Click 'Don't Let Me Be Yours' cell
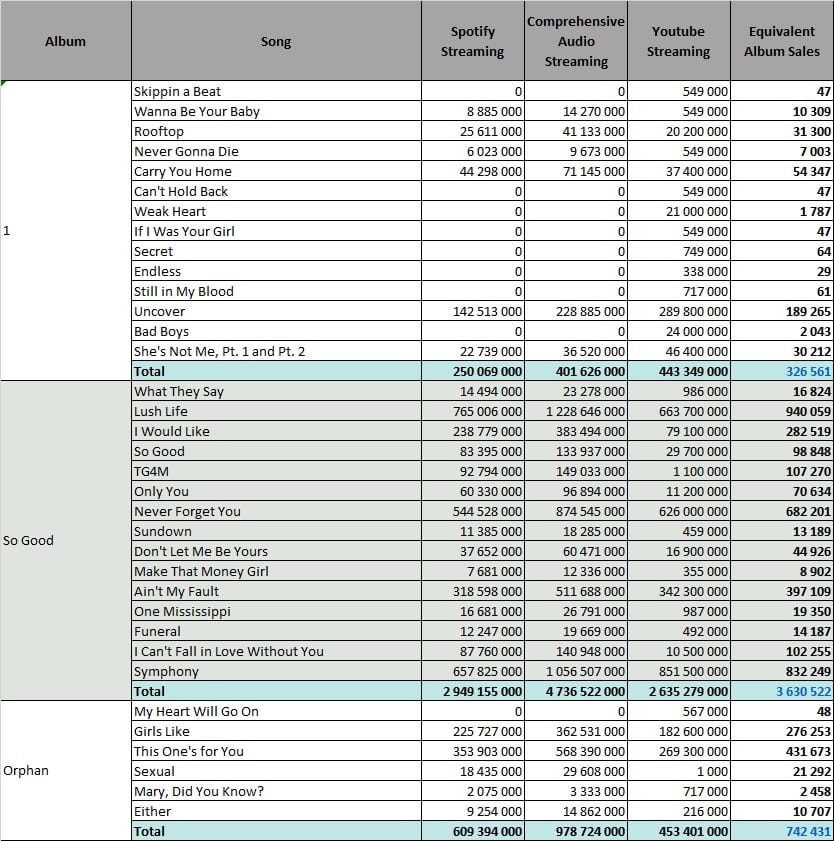This screenshot has height=841, width=834. [276, 551]
